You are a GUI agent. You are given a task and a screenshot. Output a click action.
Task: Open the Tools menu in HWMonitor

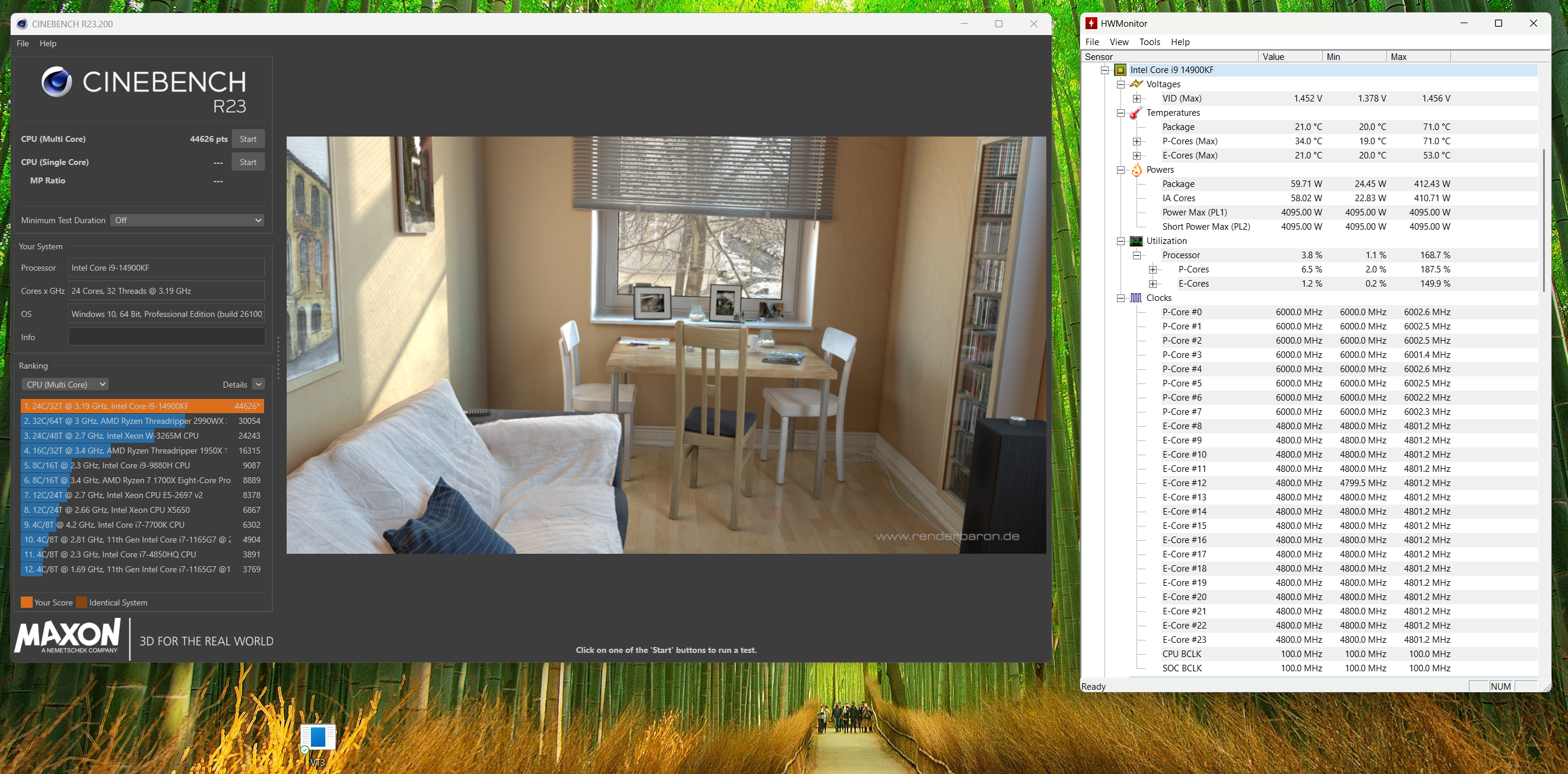tap(1149, 42)
